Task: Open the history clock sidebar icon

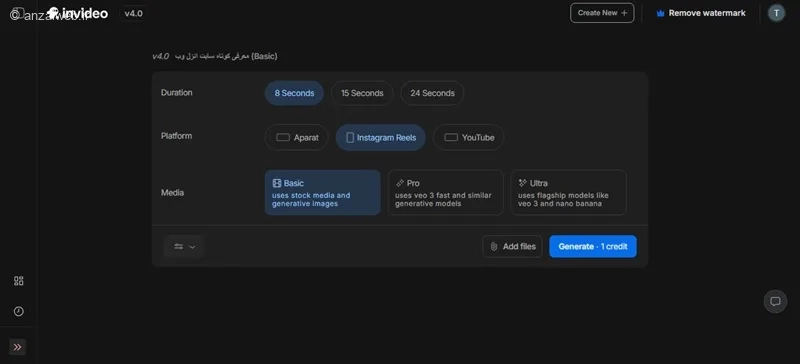Action: point(18,311)
